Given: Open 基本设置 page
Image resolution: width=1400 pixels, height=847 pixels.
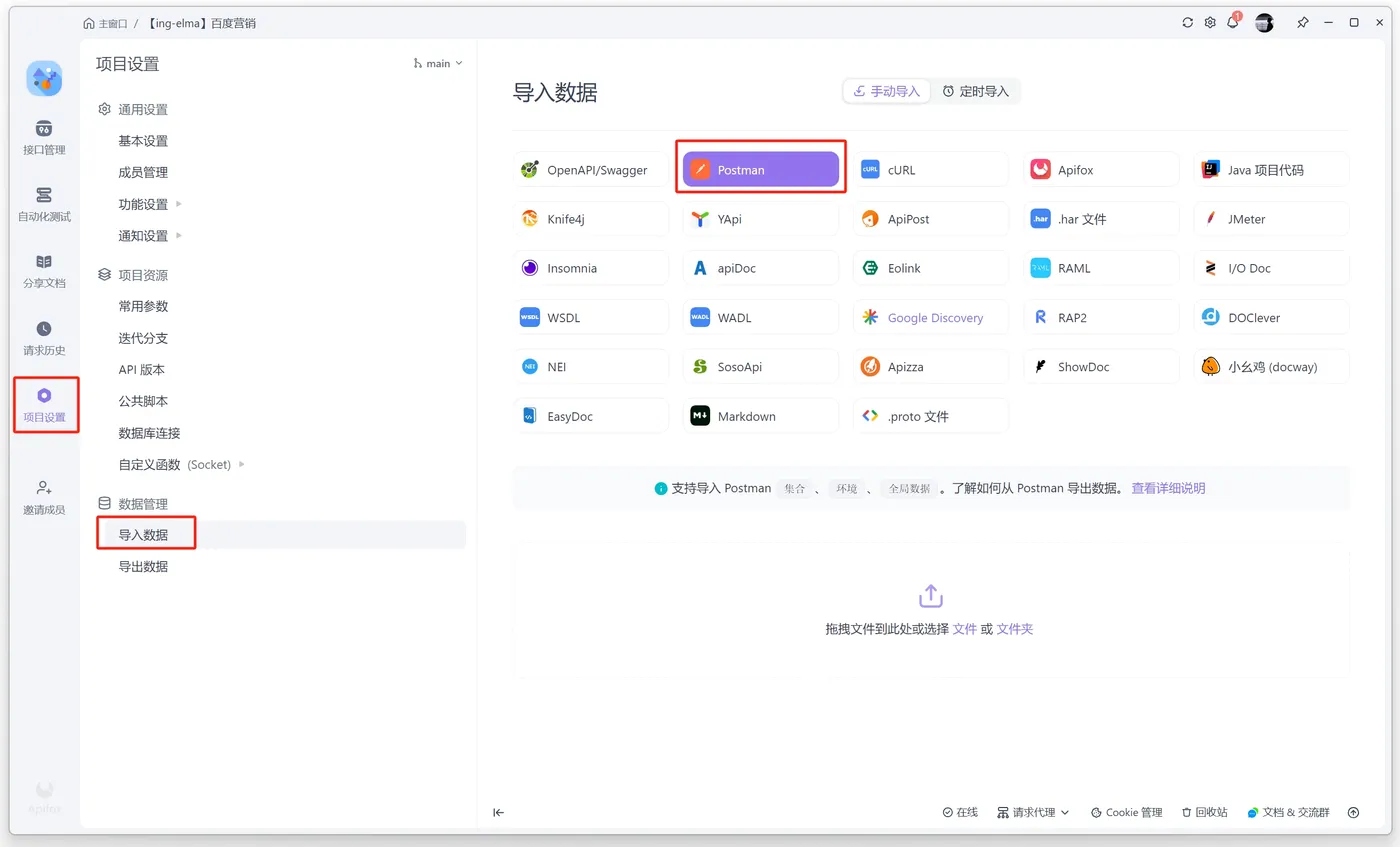Looking at the screenshot, I should click(x=143, y=141).
